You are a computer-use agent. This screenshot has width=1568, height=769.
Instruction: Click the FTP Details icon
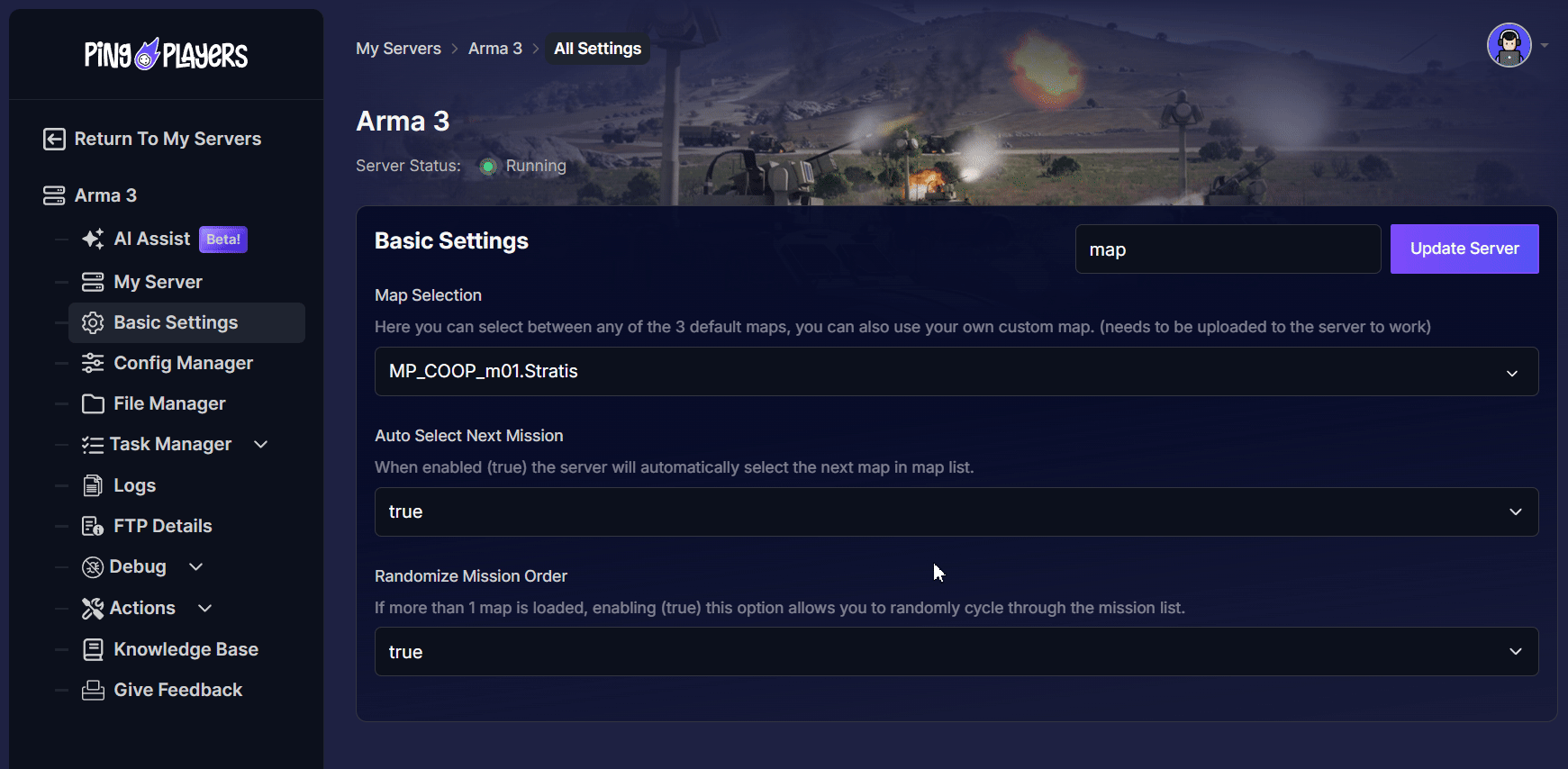coord(93,526)
